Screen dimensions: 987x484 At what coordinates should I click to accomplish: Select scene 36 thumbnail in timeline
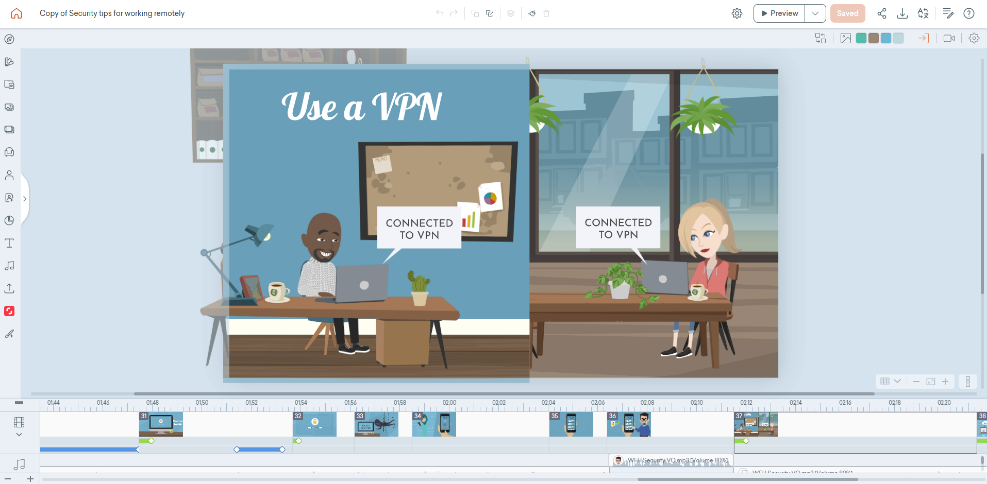click(629, 424)
